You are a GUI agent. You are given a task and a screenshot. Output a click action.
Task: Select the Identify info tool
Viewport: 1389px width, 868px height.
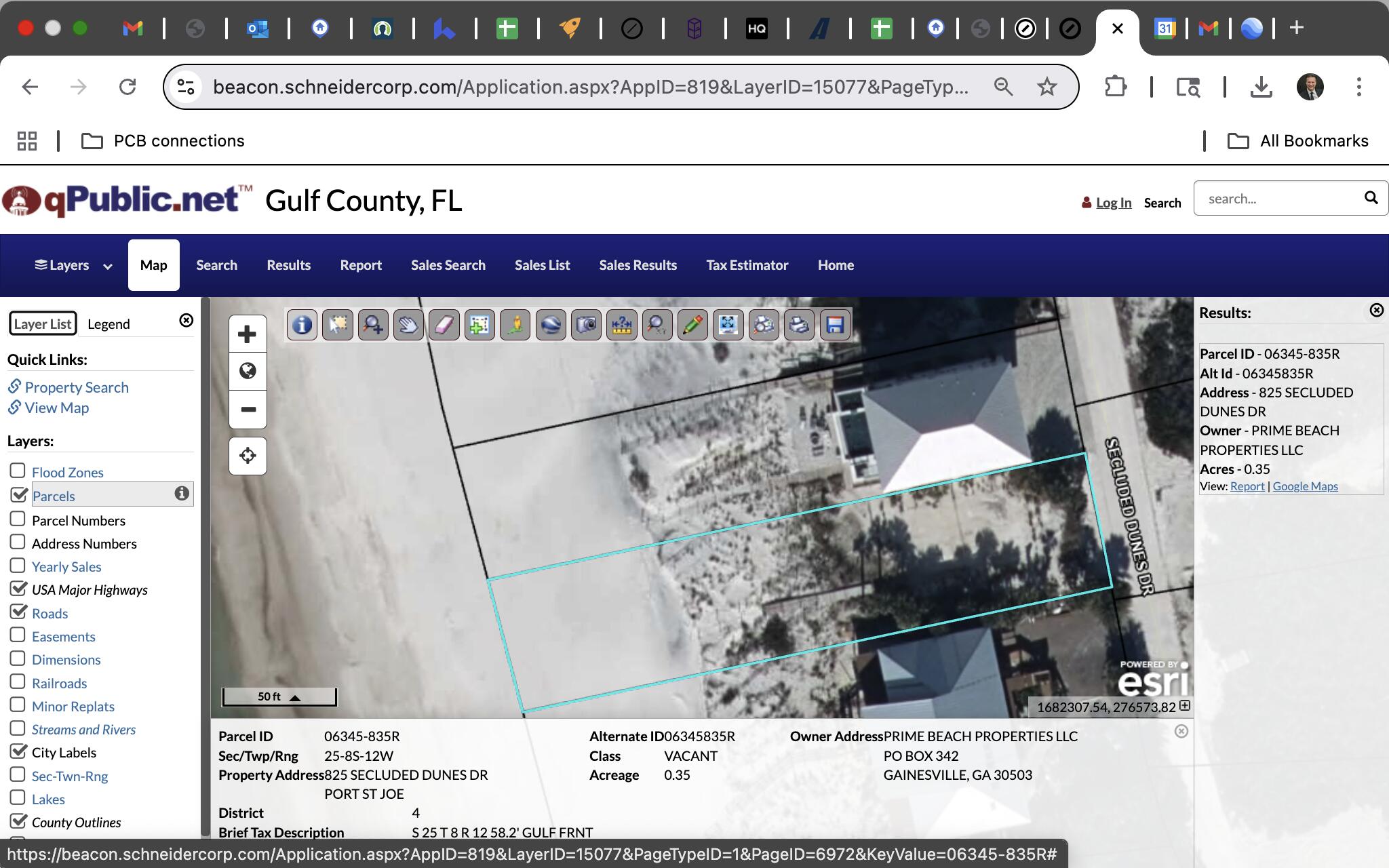pos(302,325)
